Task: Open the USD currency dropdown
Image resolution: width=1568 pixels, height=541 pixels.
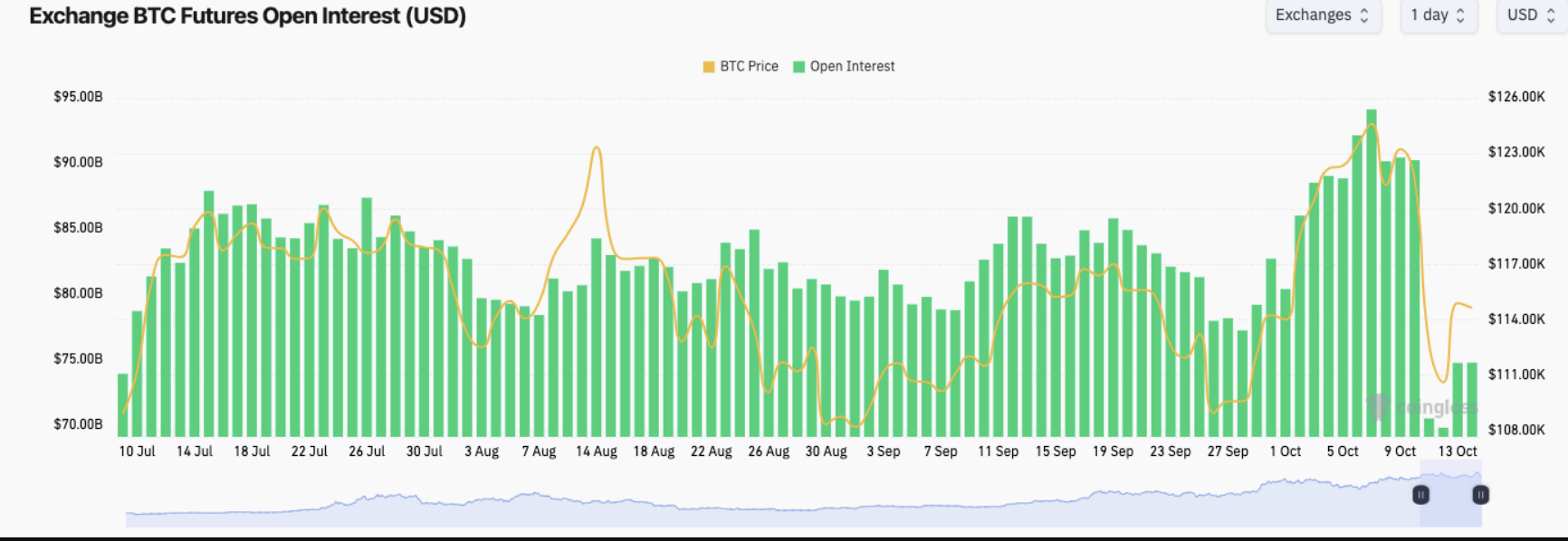Action: [x=1531, y=15]
